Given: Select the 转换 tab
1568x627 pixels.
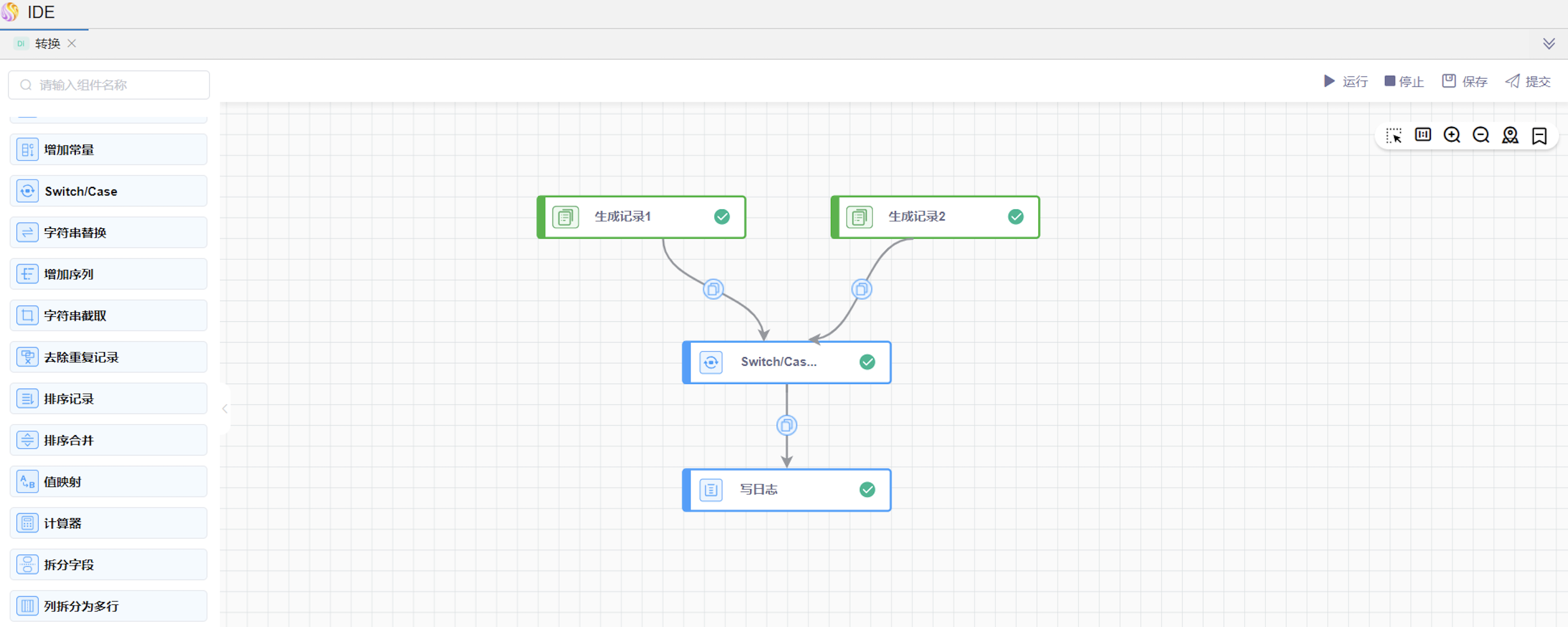Looking at the screenshot, I should click(47, 44).
